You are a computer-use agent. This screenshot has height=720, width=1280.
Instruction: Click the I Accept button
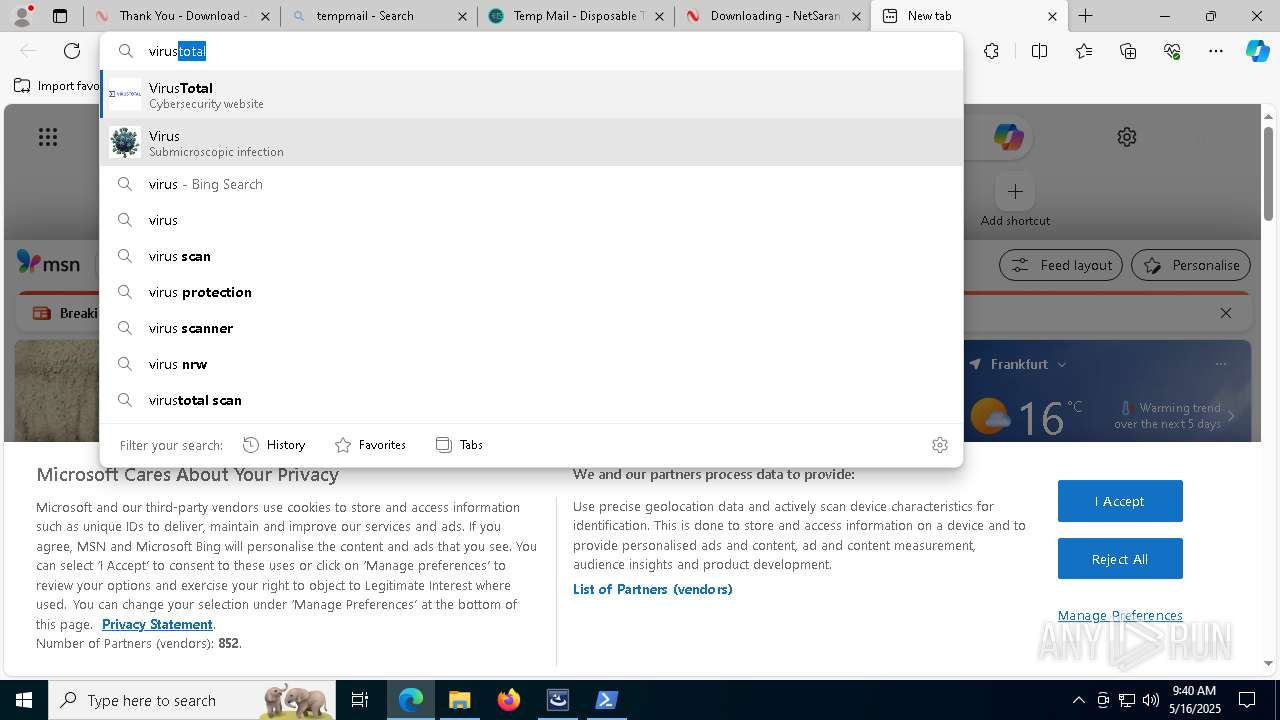point(1120,501)
